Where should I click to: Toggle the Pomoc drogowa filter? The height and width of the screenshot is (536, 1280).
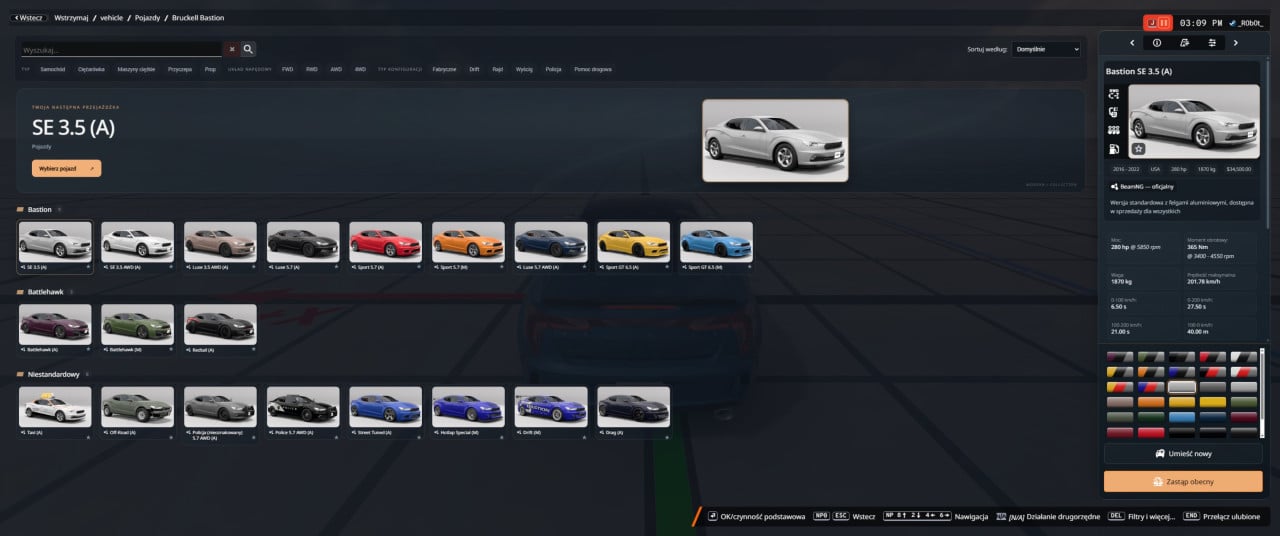592,69
